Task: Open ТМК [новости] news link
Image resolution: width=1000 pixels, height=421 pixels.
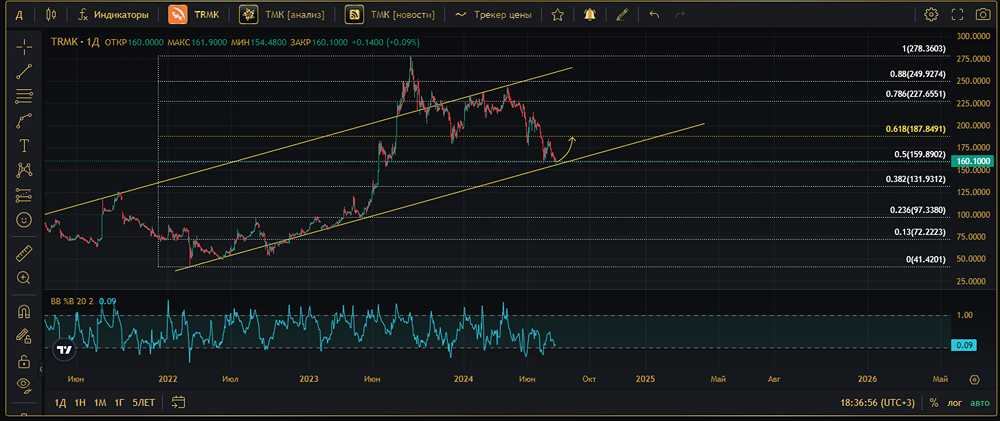Action: [x=390, y=14]
